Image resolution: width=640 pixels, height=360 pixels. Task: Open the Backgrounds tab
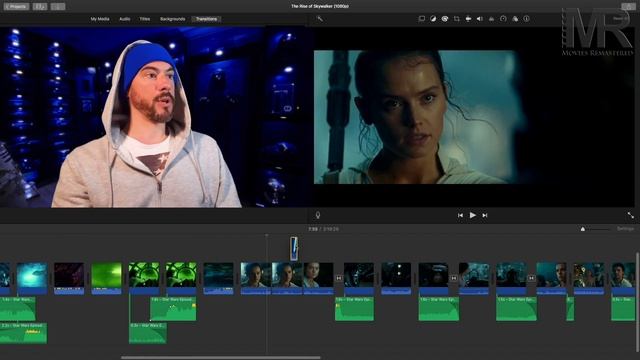click(173, 19)
